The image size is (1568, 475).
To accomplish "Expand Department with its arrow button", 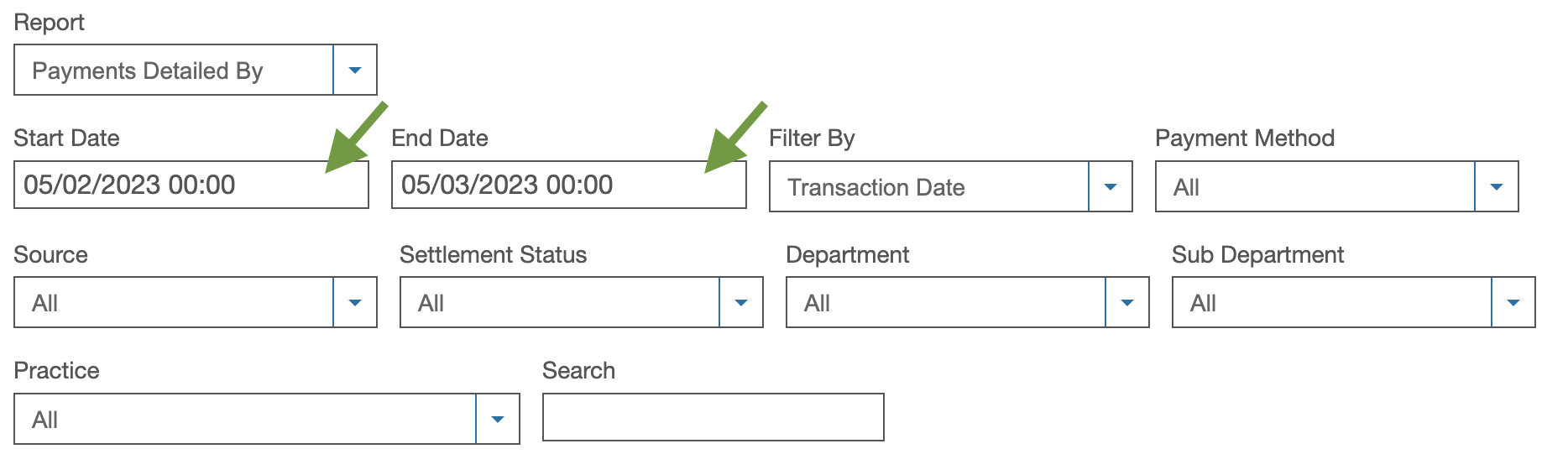I will click(x=1127, y=303).
